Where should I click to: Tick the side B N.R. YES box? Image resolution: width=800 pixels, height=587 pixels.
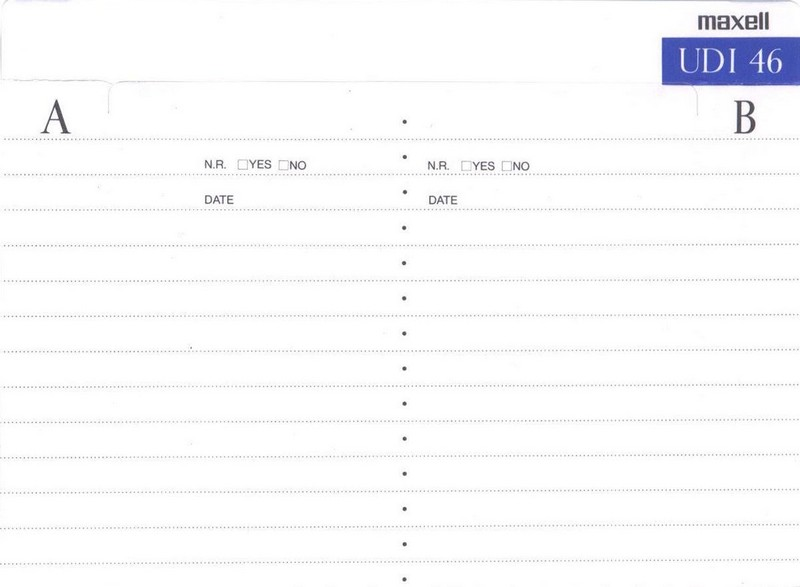point(467,165)
